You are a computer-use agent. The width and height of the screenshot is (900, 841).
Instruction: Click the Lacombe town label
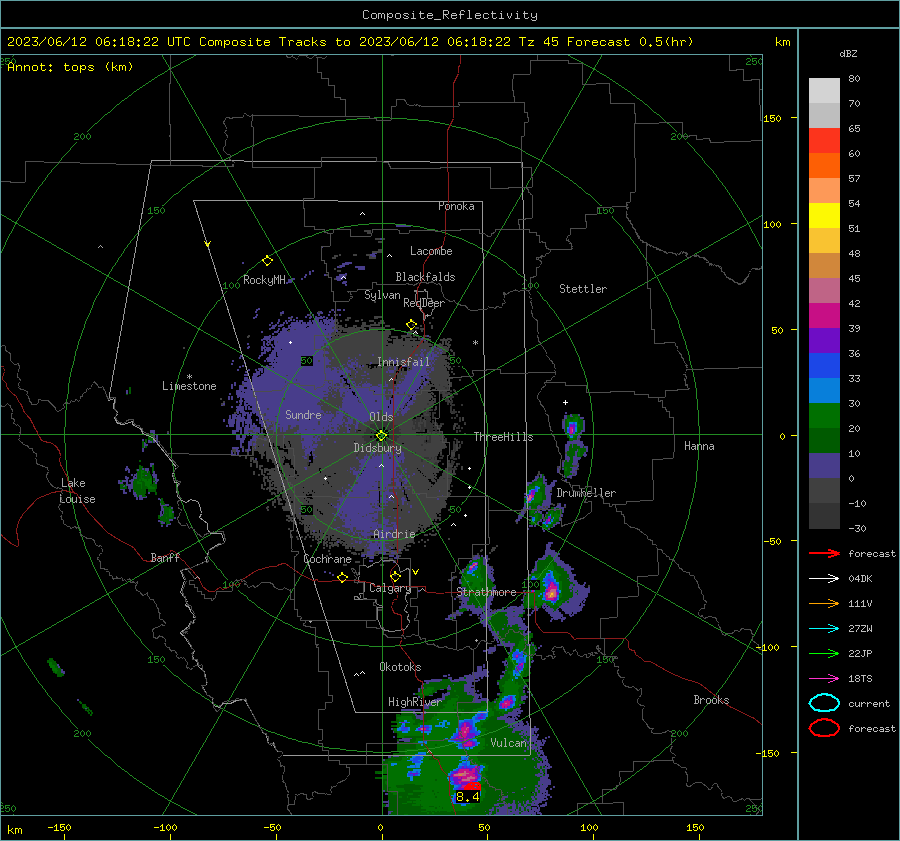431,251
